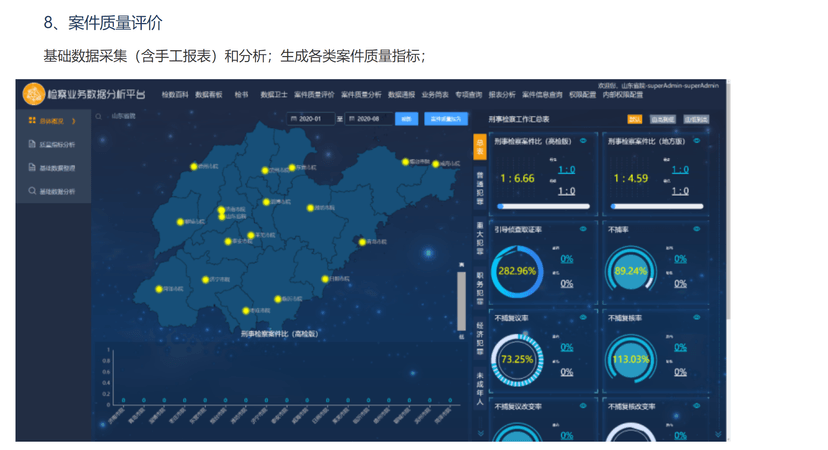Click the progress bar under 1 : 4.59

coord(657,207)
